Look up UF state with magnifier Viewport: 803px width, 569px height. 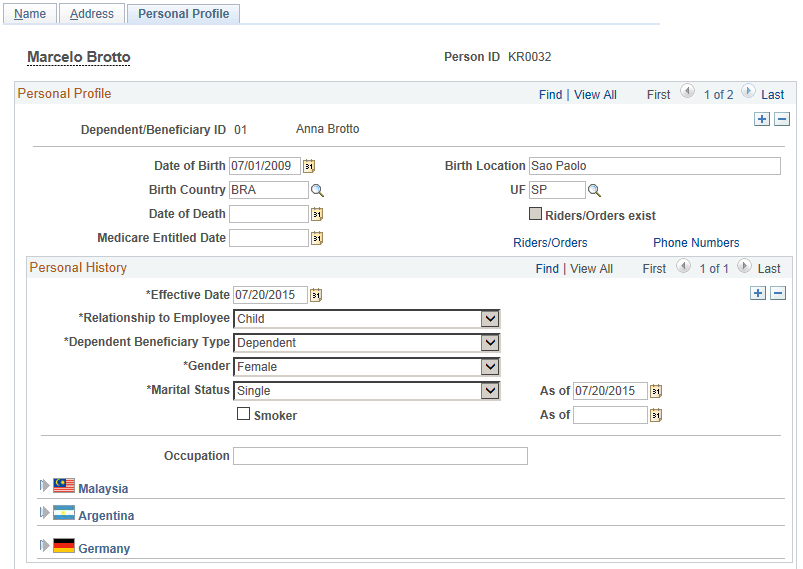(x=594, y=191)
